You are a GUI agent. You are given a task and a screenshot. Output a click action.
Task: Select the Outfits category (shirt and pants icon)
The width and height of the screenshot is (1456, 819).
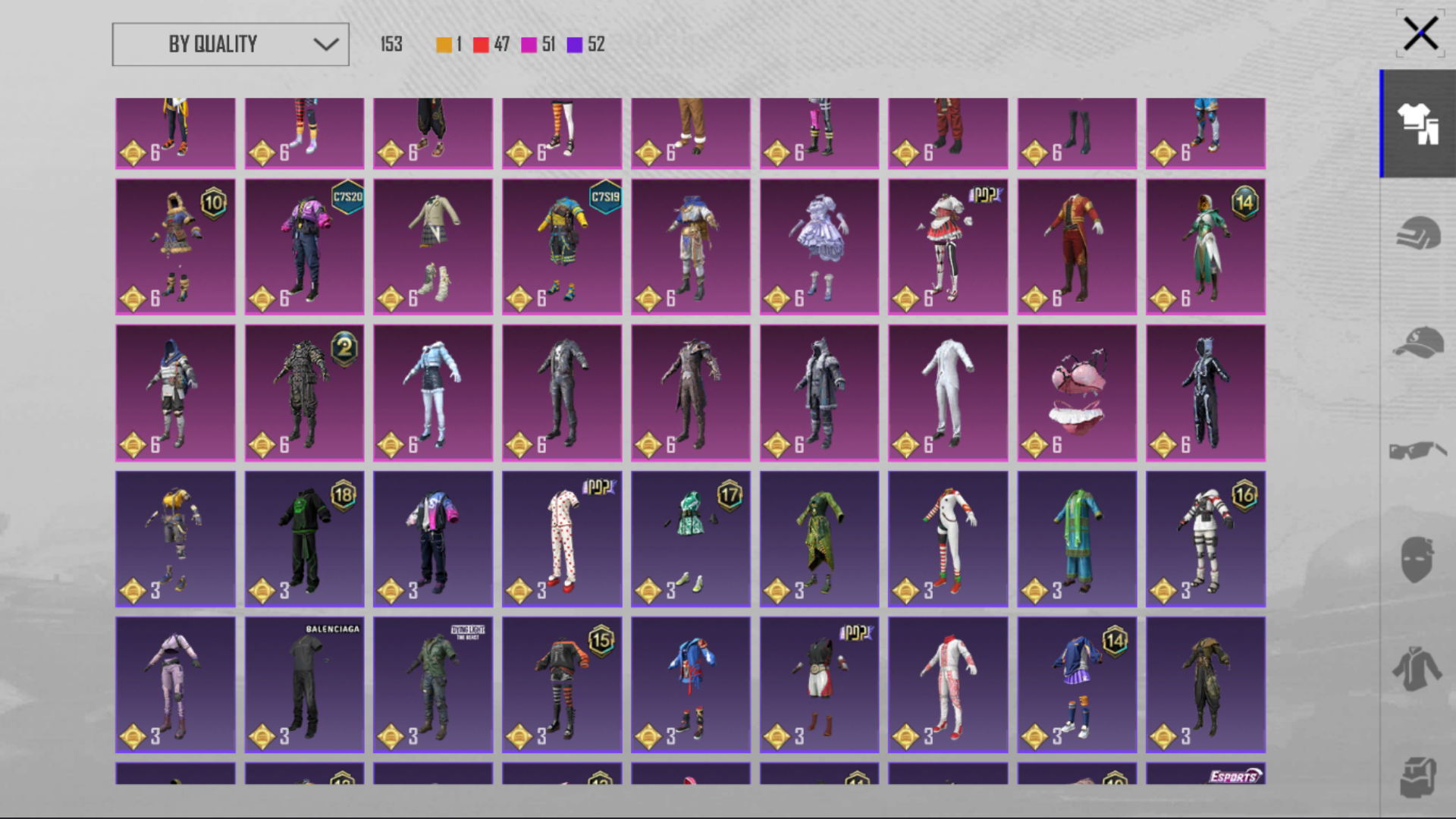click(x=1418, y=124)
